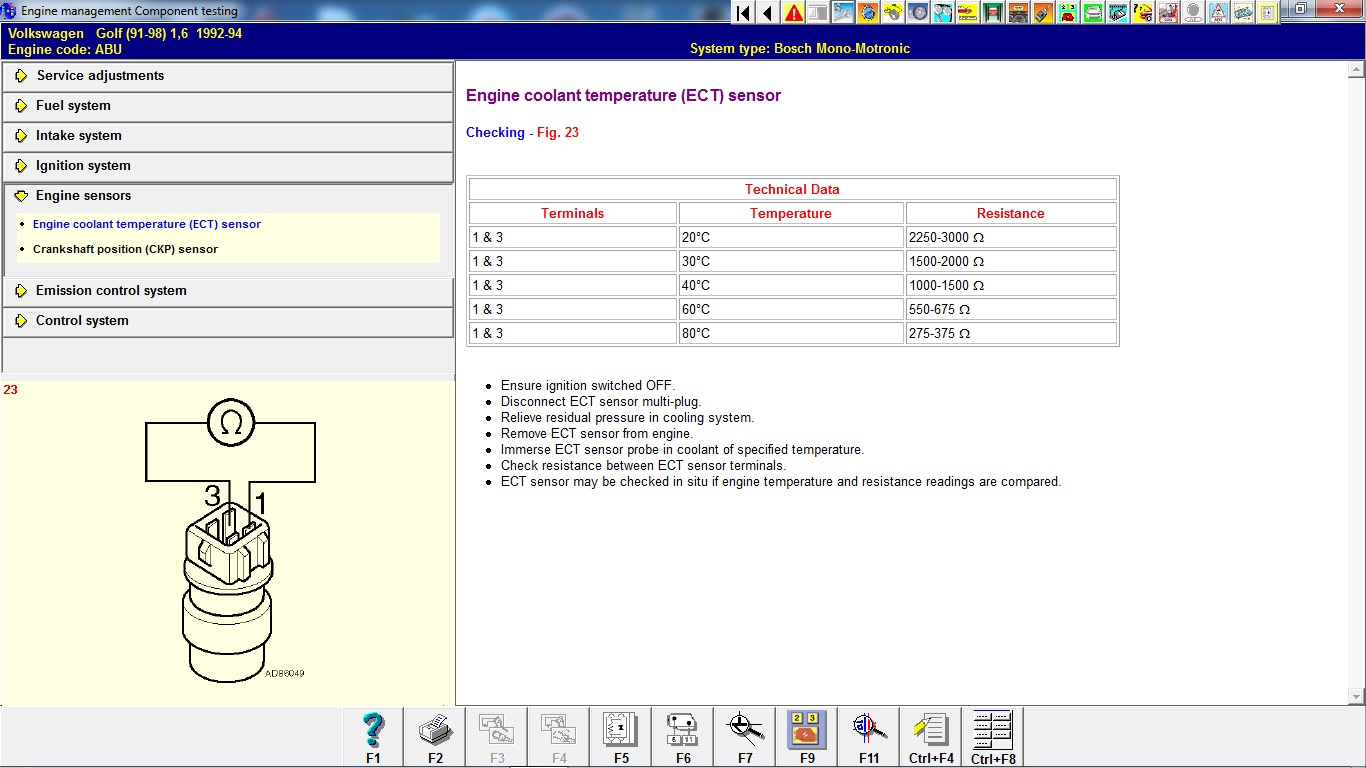1366x768 pixels.
Task: Expand the Ignition system section
Action: point(83,166)
